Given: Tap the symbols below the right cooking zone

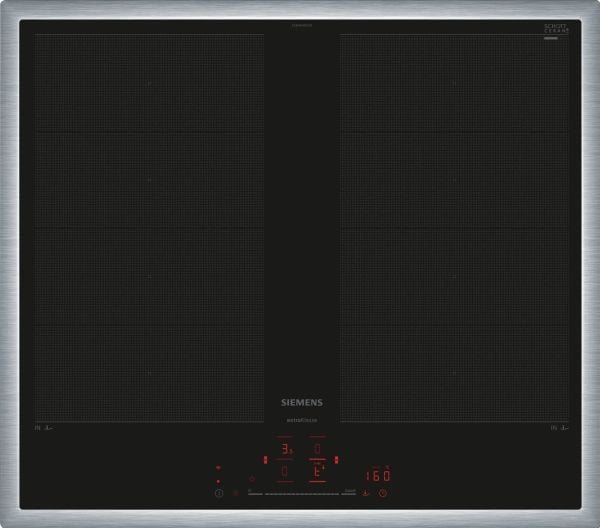Looking at the screenshot, I should click(x=559, y=428).
